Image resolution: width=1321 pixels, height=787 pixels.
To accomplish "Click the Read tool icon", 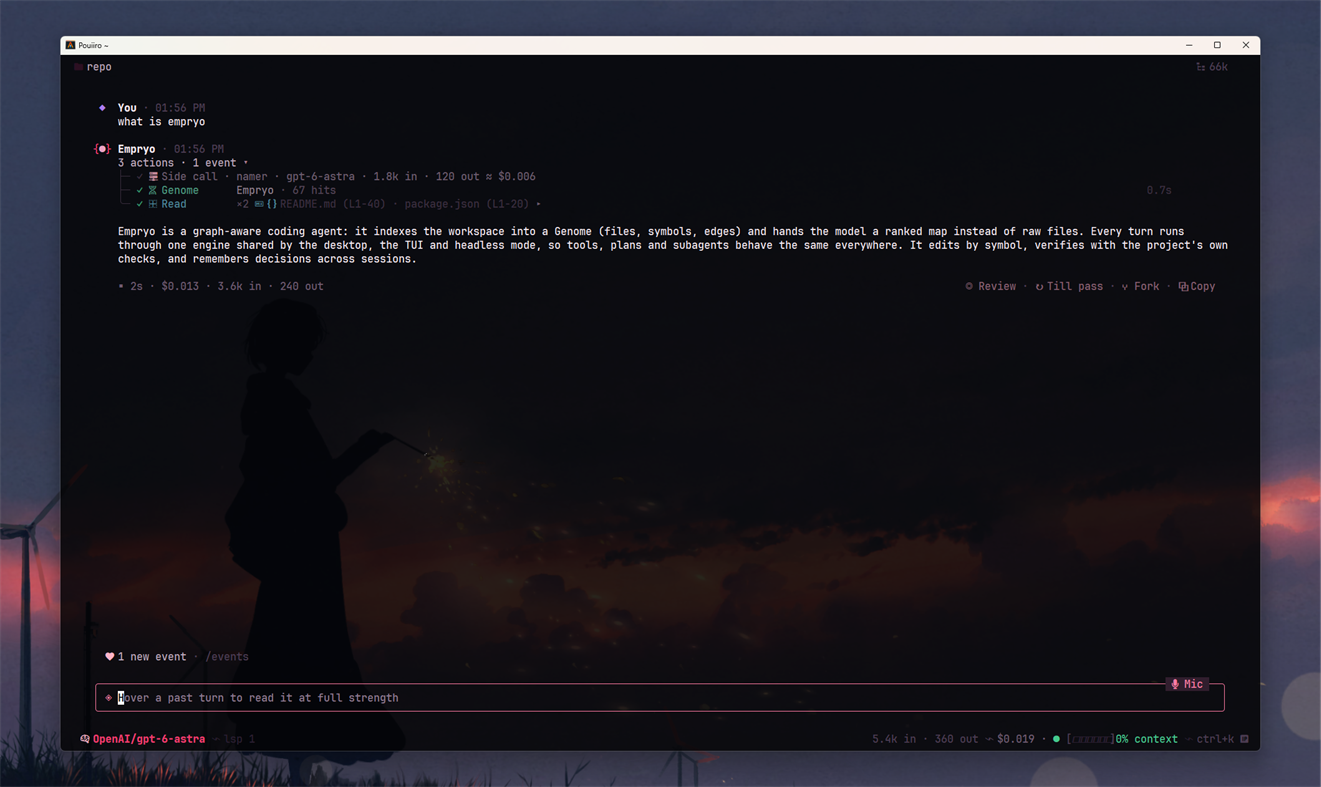I will point(153,204).
